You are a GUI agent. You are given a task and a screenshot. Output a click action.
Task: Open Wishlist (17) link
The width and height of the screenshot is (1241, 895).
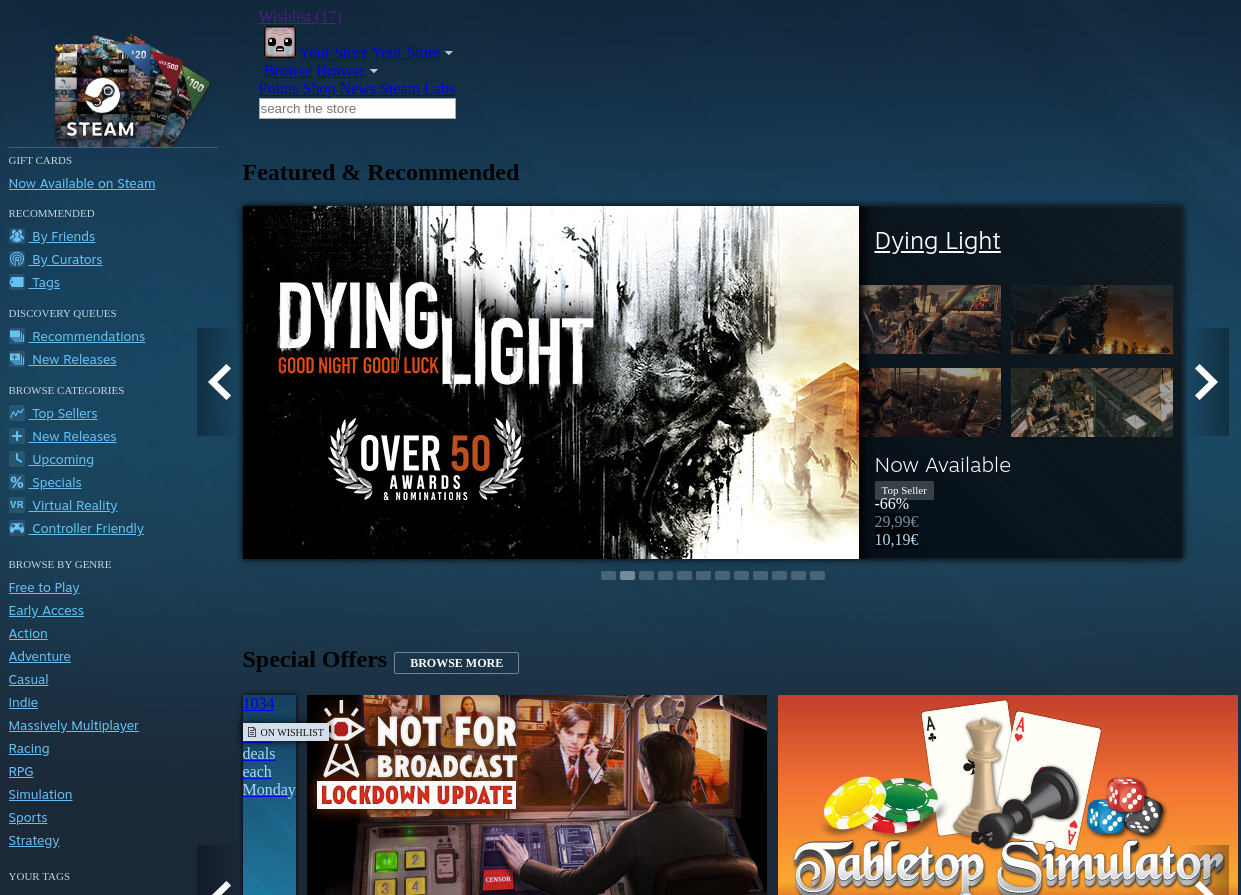click(x=300, y=16)
